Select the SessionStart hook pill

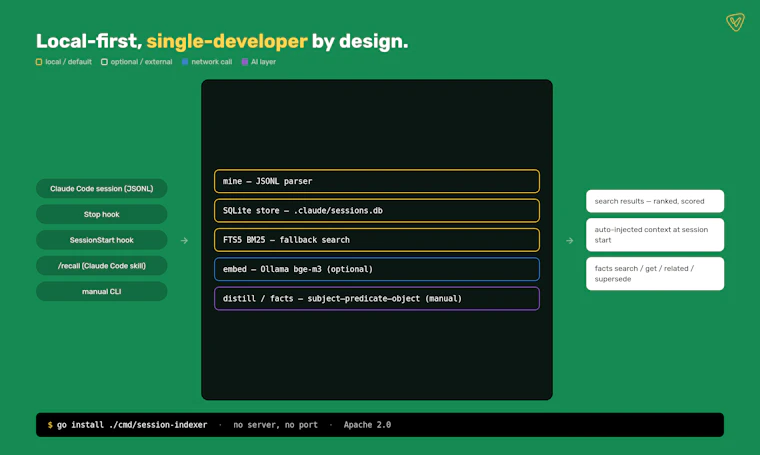coord(102,240)
